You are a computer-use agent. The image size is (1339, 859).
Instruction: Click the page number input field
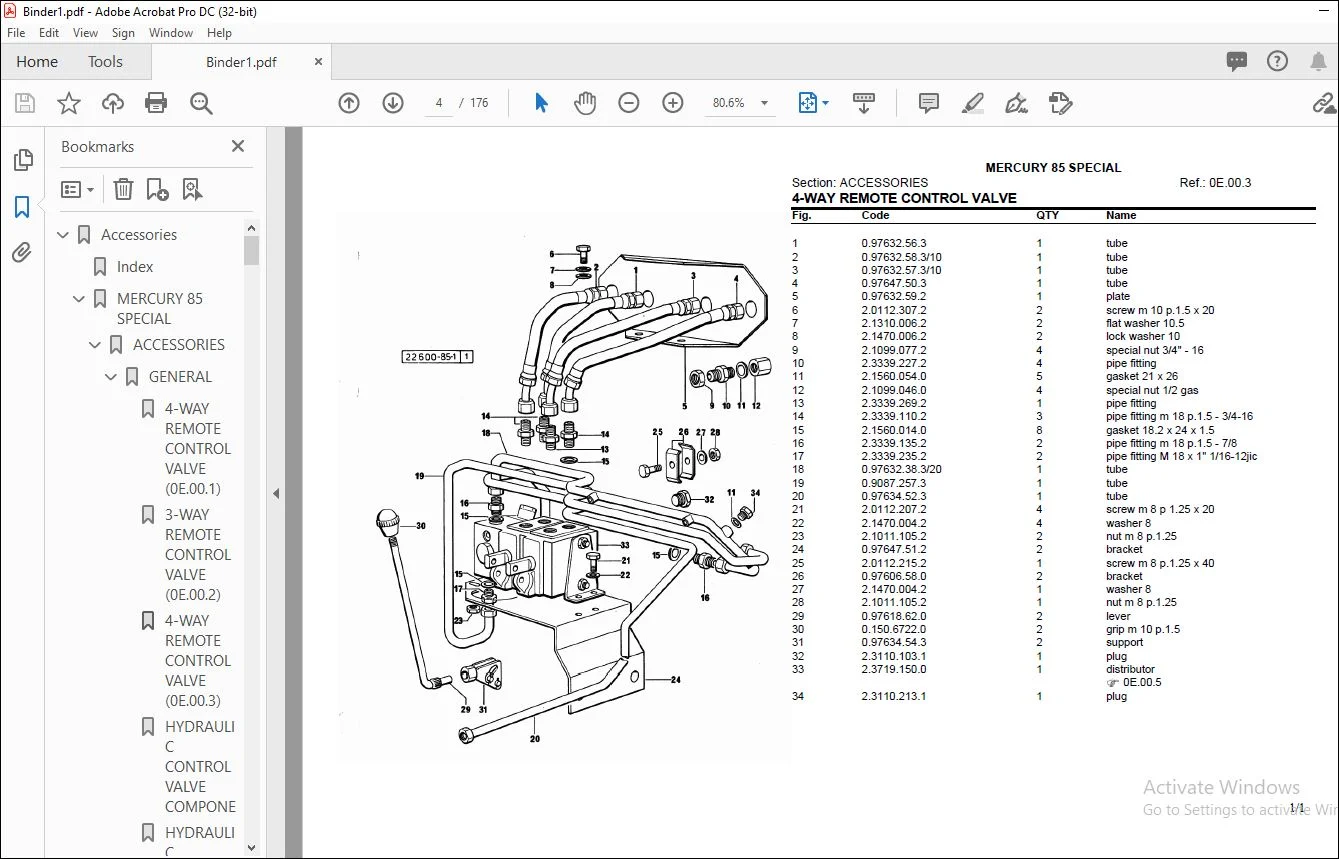coord(439,103)
